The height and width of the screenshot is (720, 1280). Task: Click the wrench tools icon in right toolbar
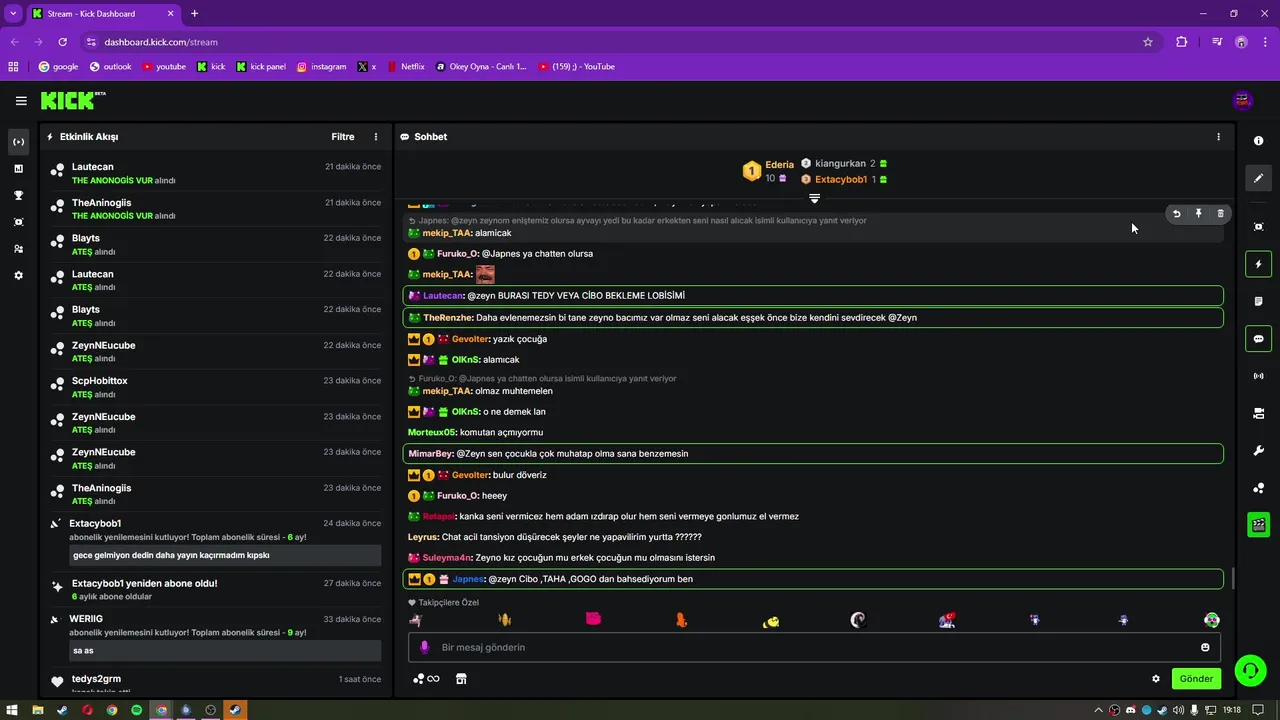click(x=1258, y=450)
